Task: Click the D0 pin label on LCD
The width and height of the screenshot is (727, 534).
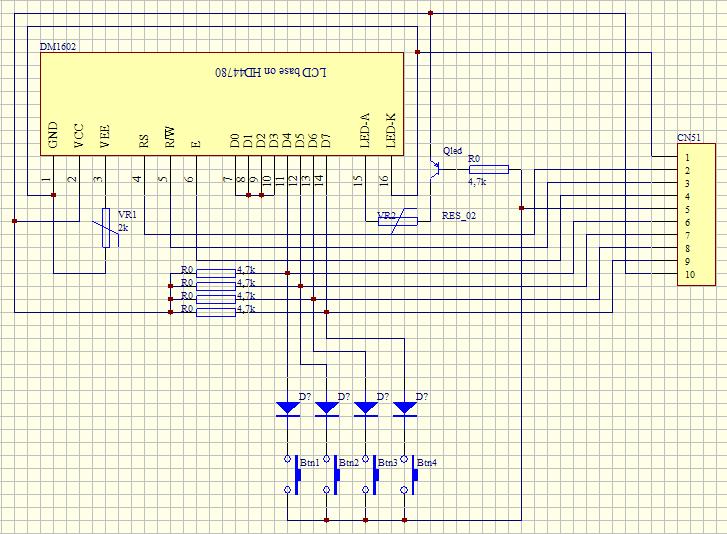Action: click(x=235, y=141)
